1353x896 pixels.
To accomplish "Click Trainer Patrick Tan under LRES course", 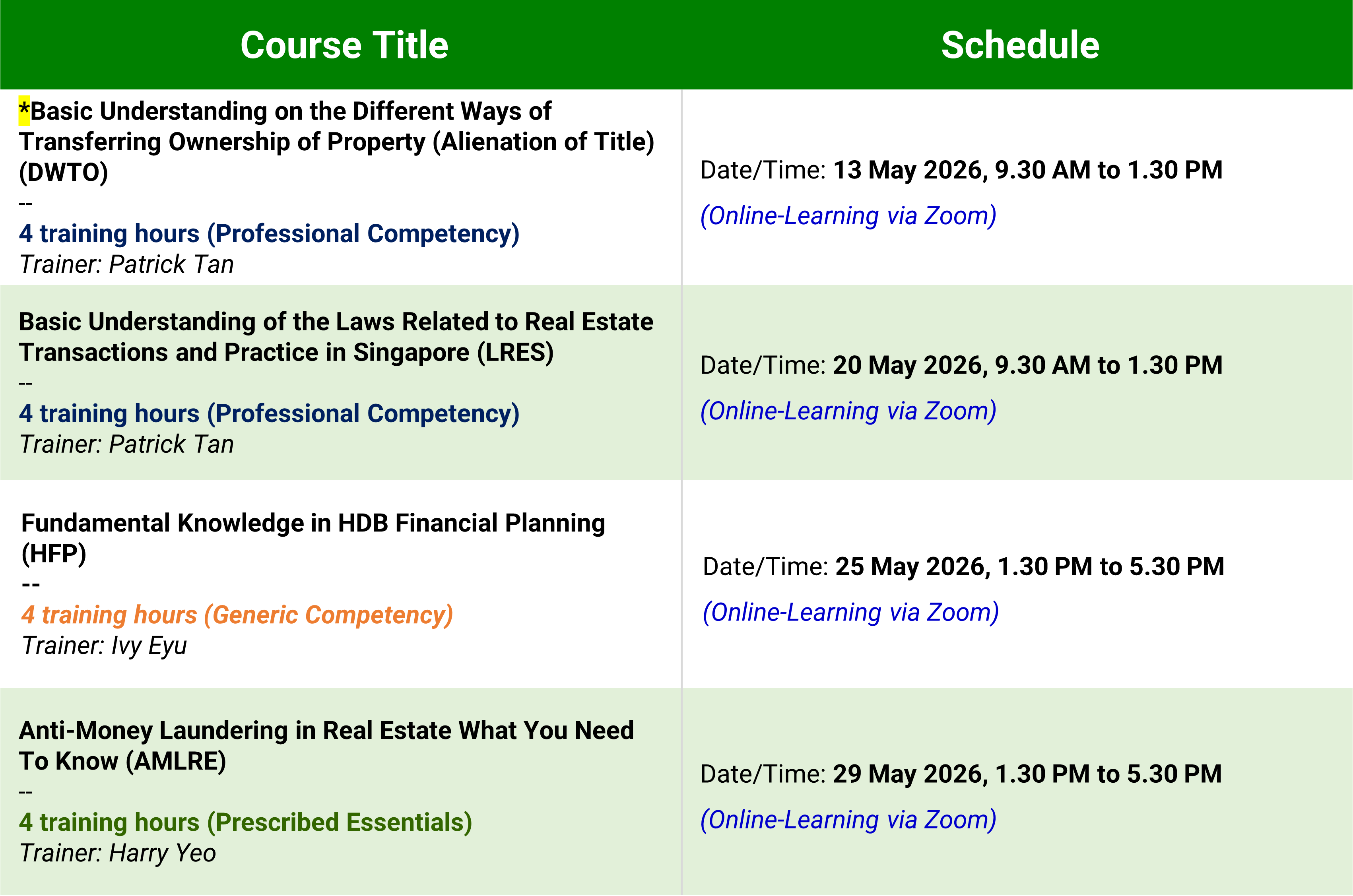I will coord(126,444).
